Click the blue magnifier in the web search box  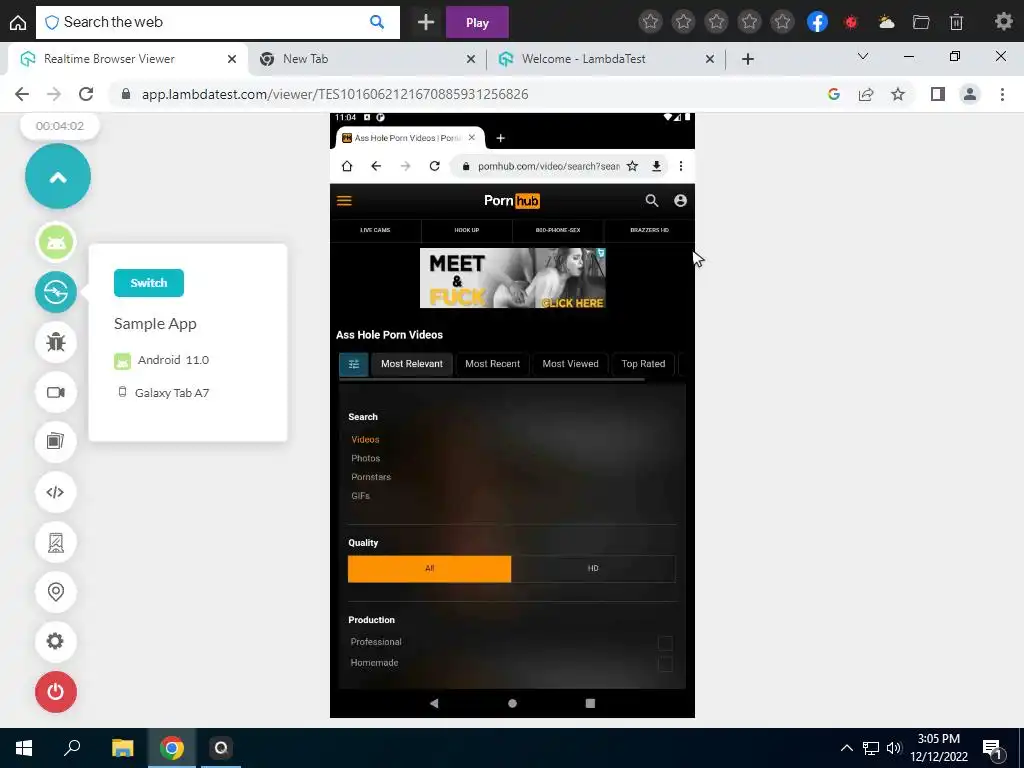pyautogui.click(x=377, y=22)
